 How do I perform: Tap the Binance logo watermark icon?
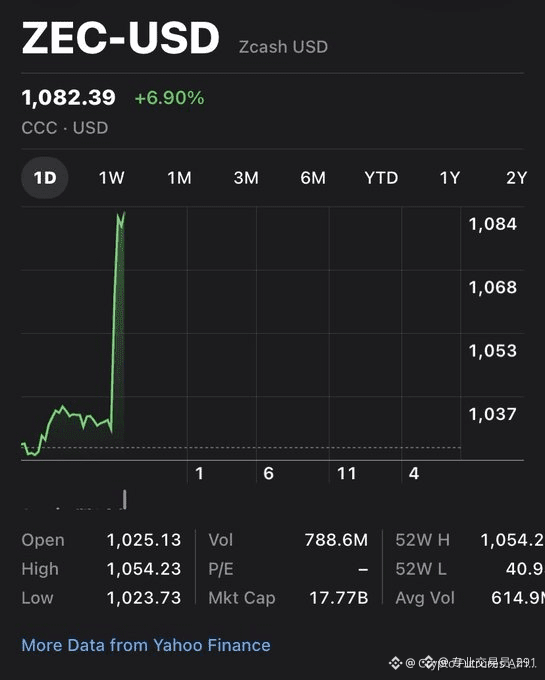[x=395, y=663]
